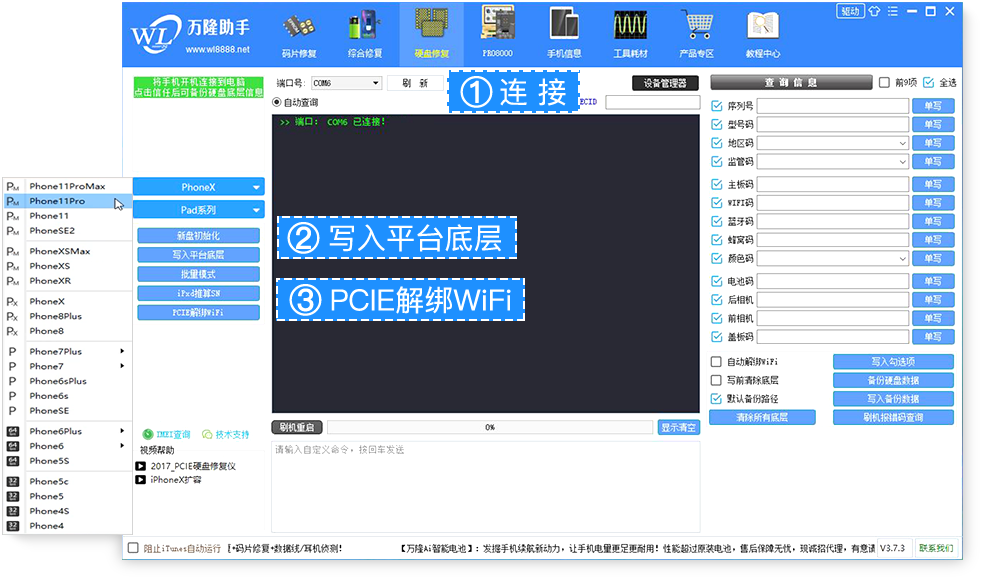Select the 硬盘修复 disk repair tool
Image resolution: width=982 pixels, height=579 pixels.
[x=432, y=33]
